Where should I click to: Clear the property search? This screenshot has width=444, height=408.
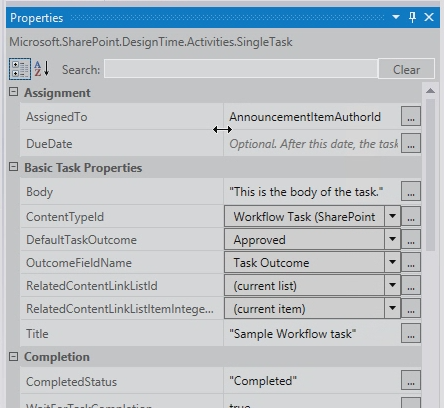[x=406, y=69]
